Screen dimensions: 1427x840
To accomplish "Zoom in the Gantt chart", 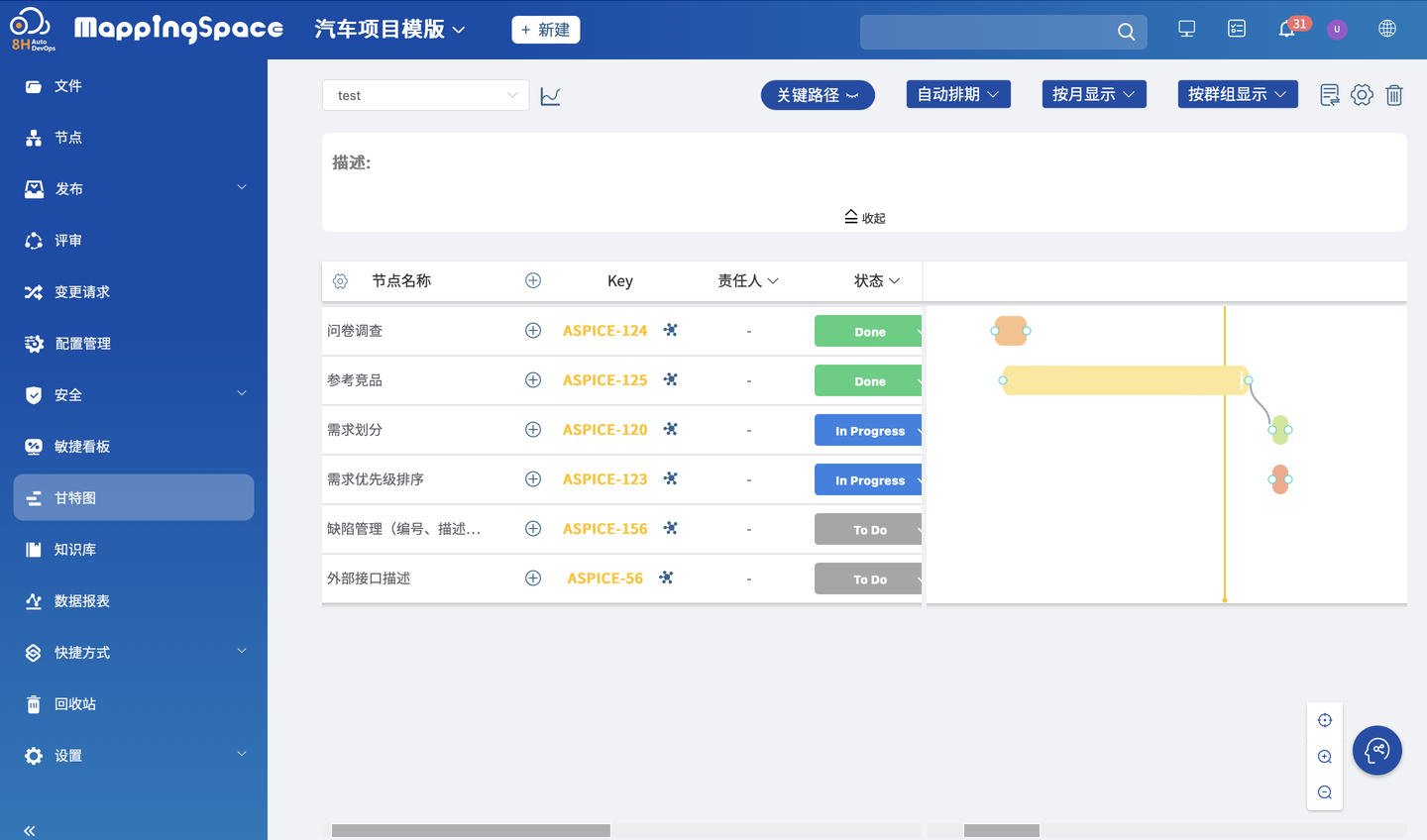I will pos(1325,757).
